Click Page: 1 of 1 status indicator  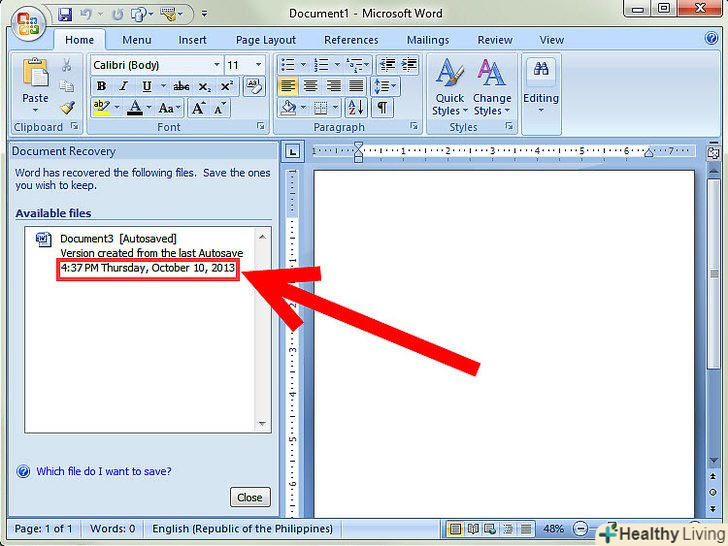[44, 528]
